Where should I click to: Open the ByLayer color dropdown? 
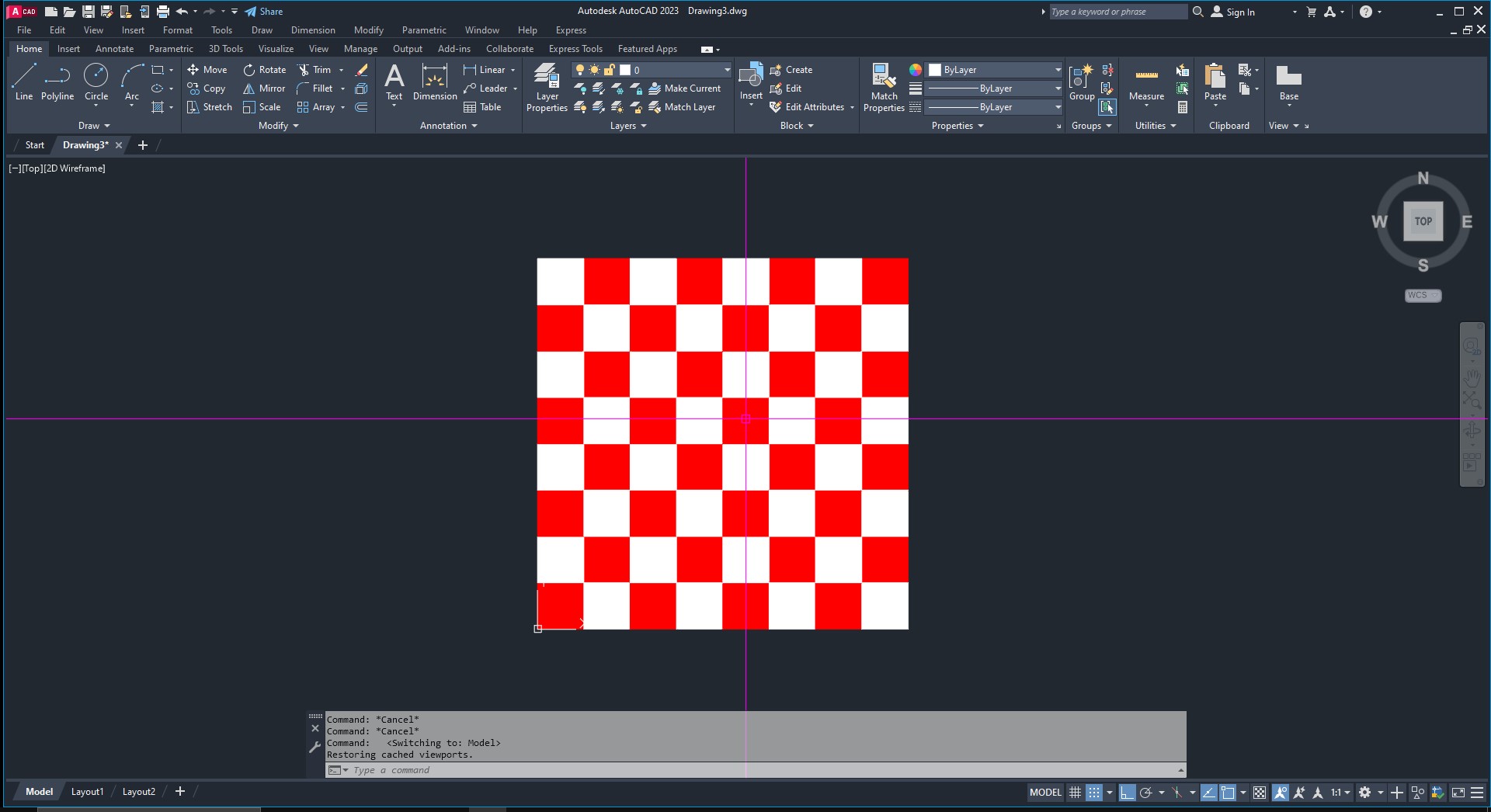point(1057,70)
